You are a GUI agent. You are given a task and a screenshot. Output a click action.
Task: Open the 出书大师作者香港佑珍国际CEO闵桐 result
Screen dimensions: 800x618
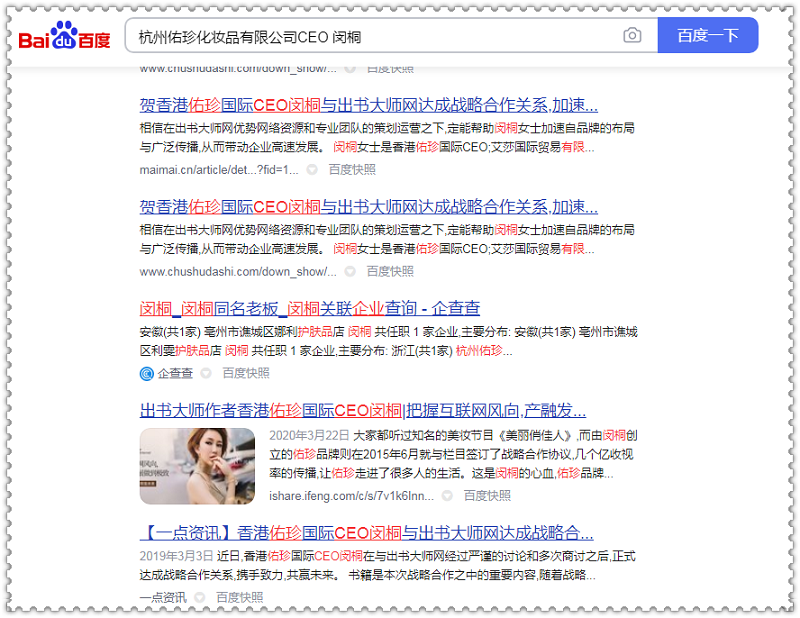coord(362,410)
